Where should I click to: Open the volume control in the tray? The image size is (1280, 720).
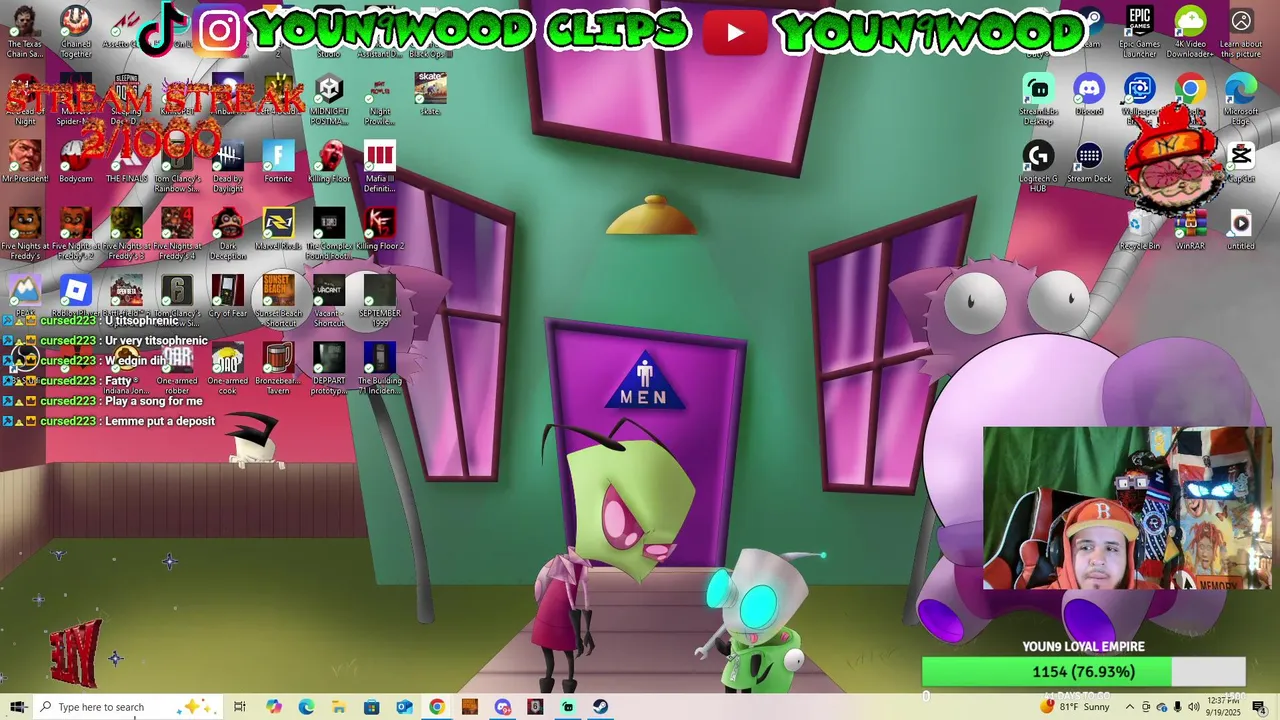coord(1193,707)
